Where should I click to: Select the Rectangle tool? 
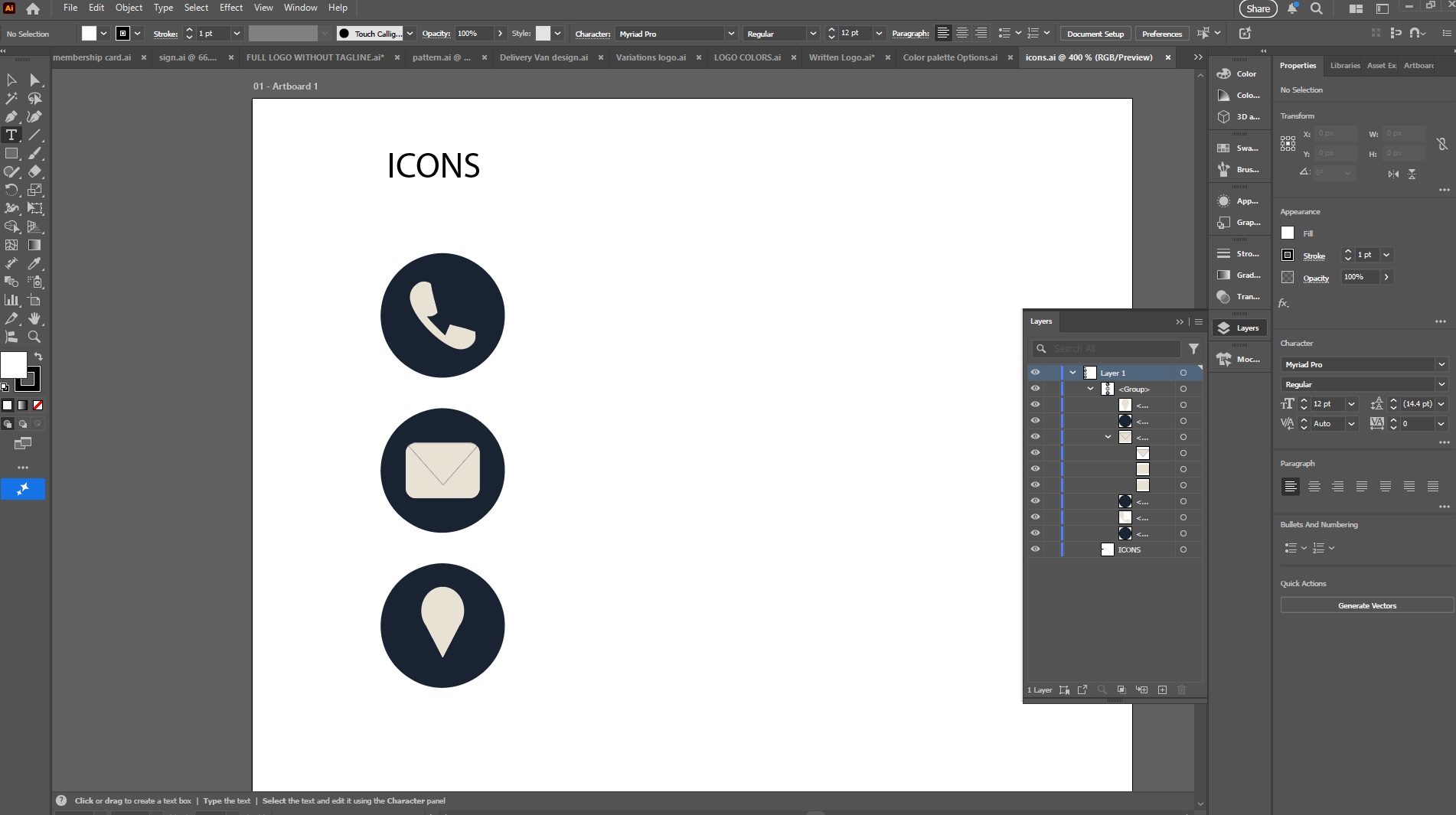point(11,153)
